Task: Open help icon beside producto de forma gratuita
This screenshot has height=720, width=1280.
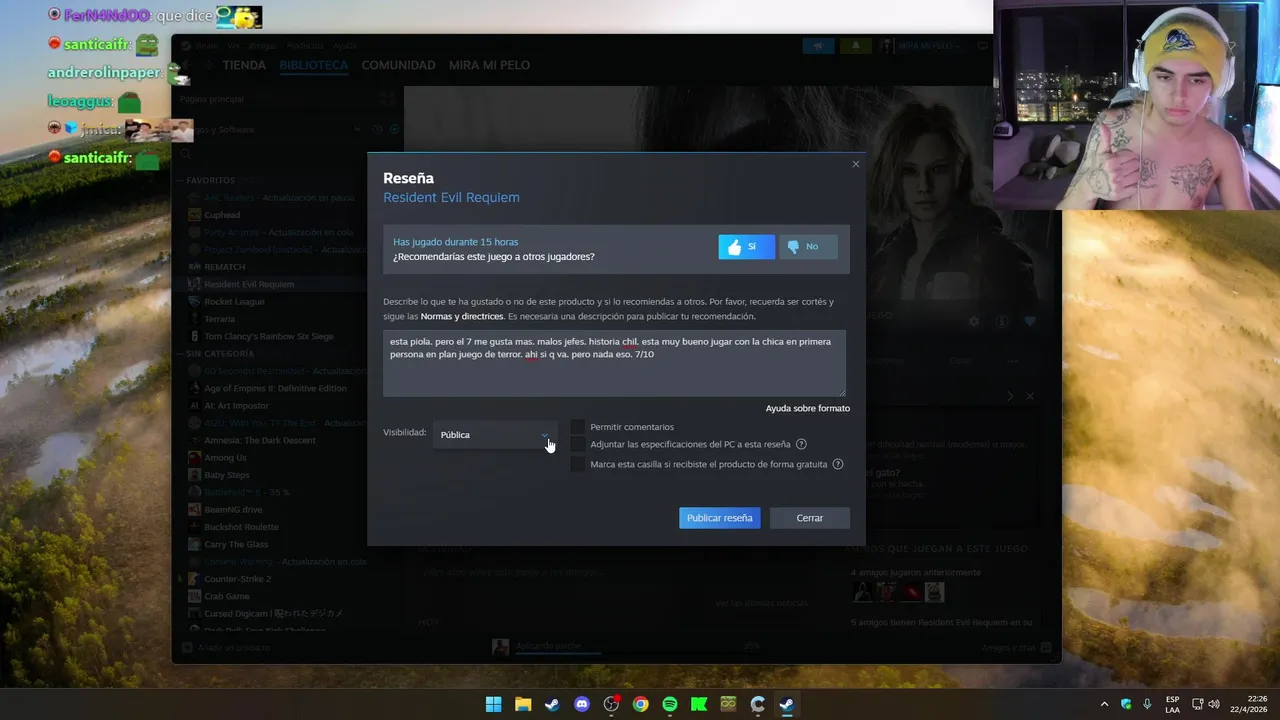Action: (838, 464)
